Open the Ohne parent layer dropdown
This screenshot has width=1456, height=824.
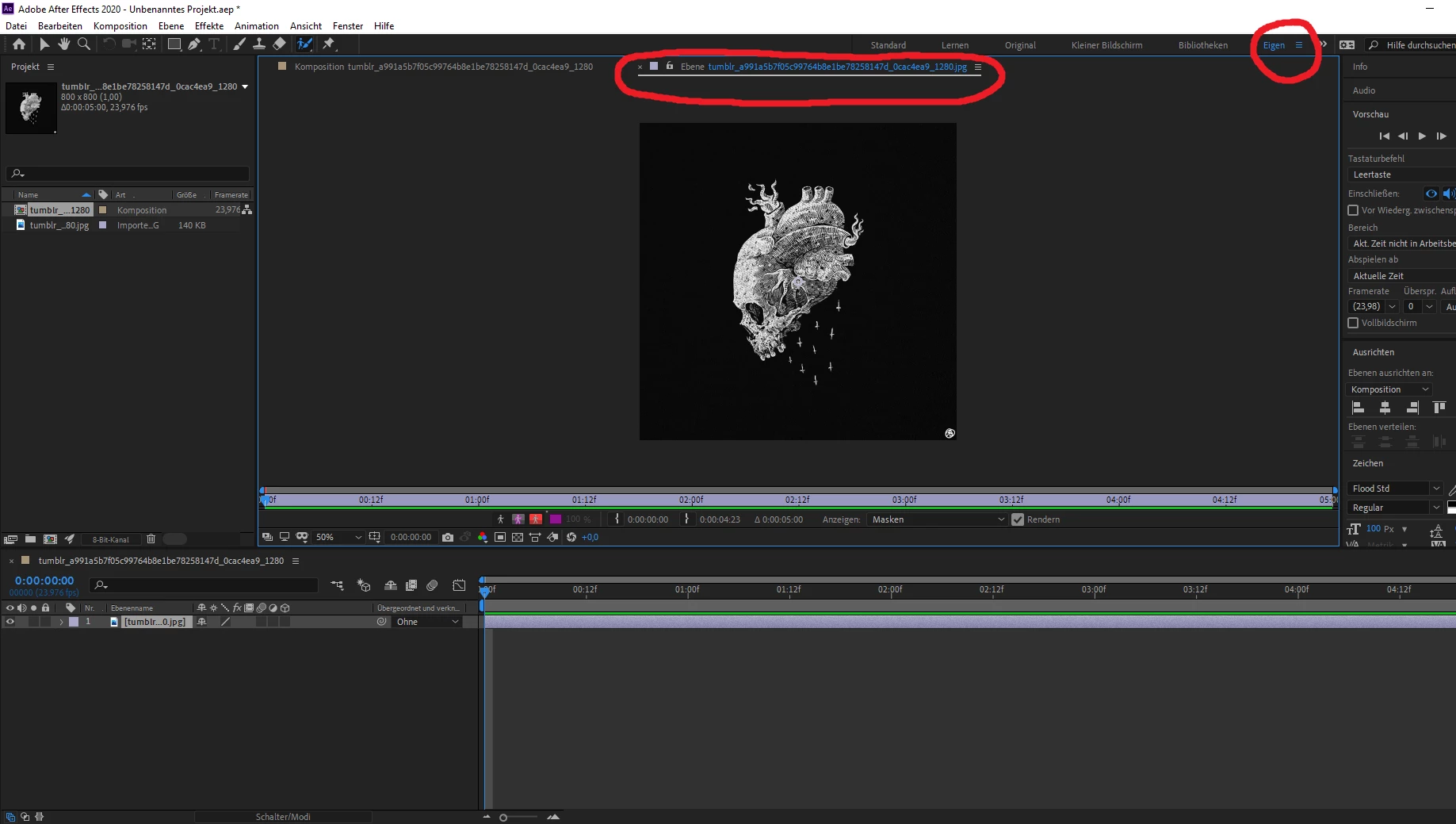click(x=427, y=622)
